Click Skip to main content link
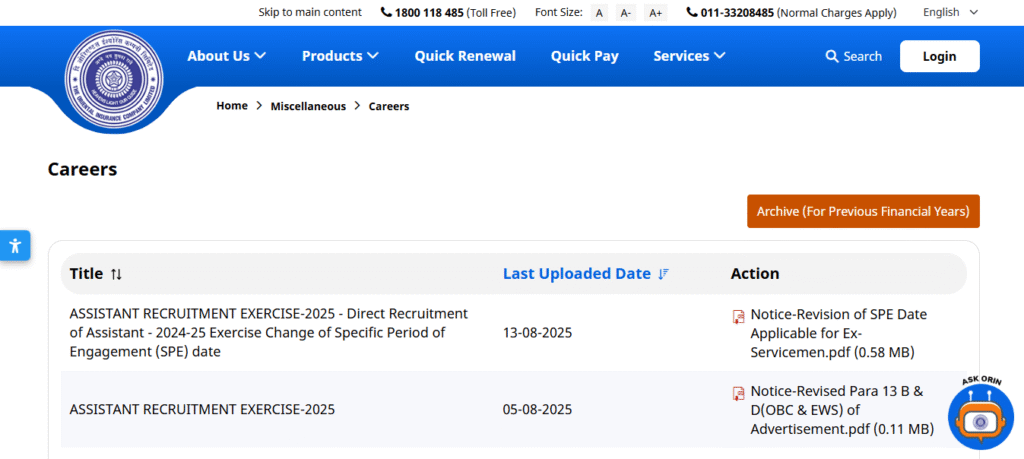The width and height of the screenshot is (1024, 459). 310,12
